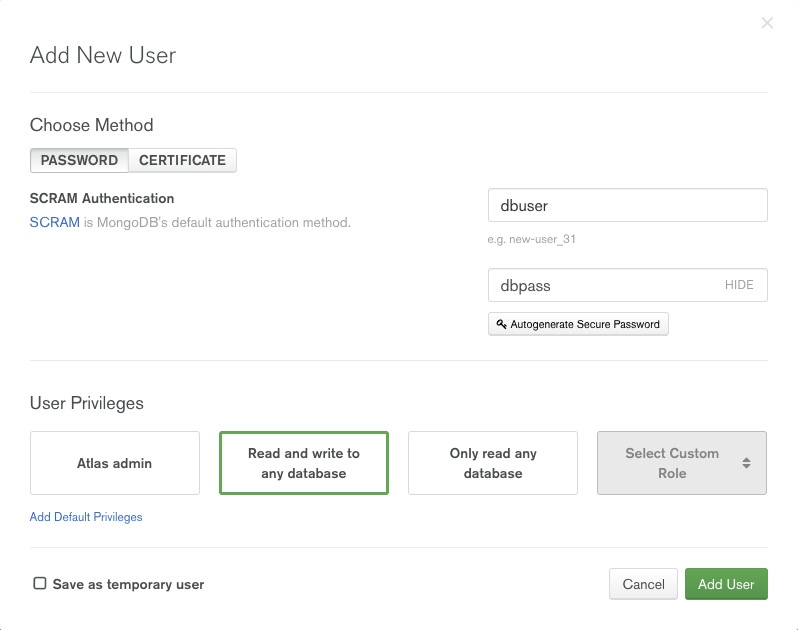Switch to the CERTIFICATE method tab

(x=182, y=160)
